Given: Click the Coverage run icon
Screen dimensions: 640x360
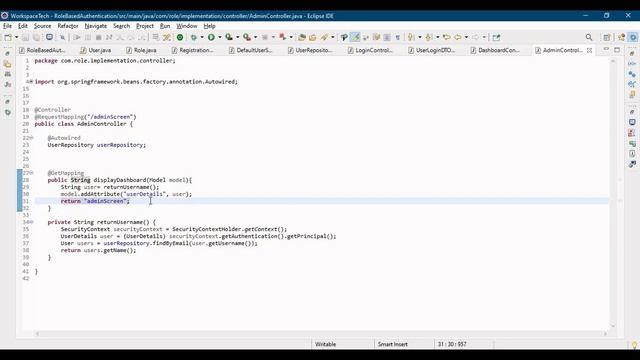Looking at the screenshot, I should 229,37.
